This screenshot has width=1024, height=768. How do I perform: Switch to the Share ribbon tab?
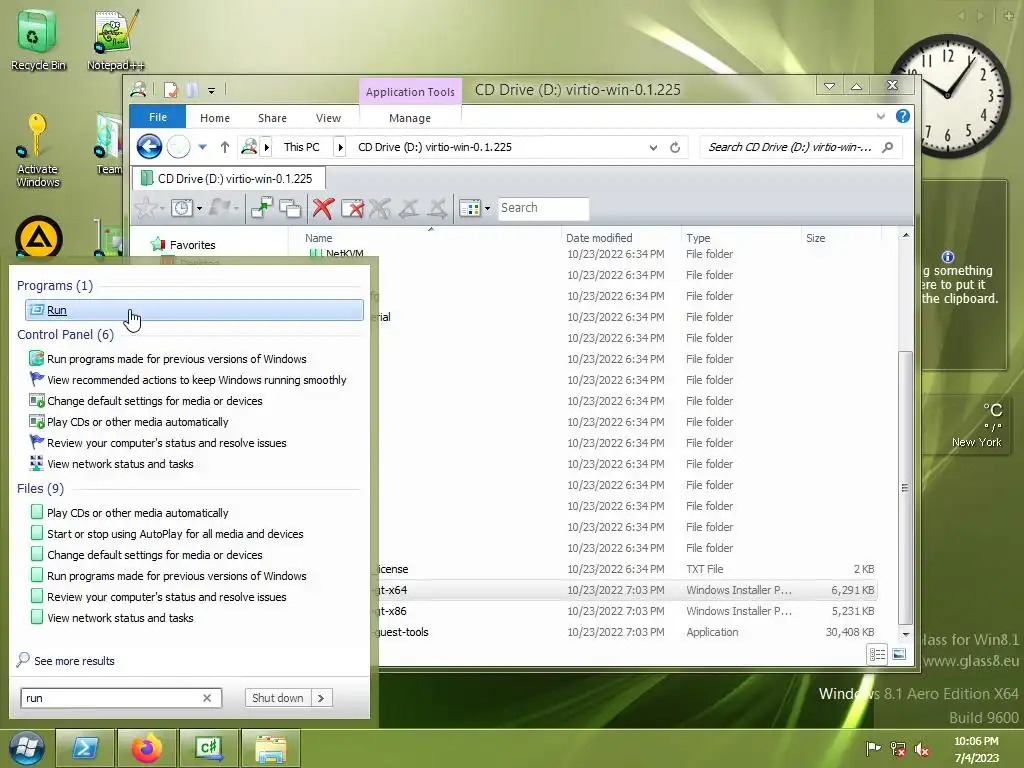(272, 118)
